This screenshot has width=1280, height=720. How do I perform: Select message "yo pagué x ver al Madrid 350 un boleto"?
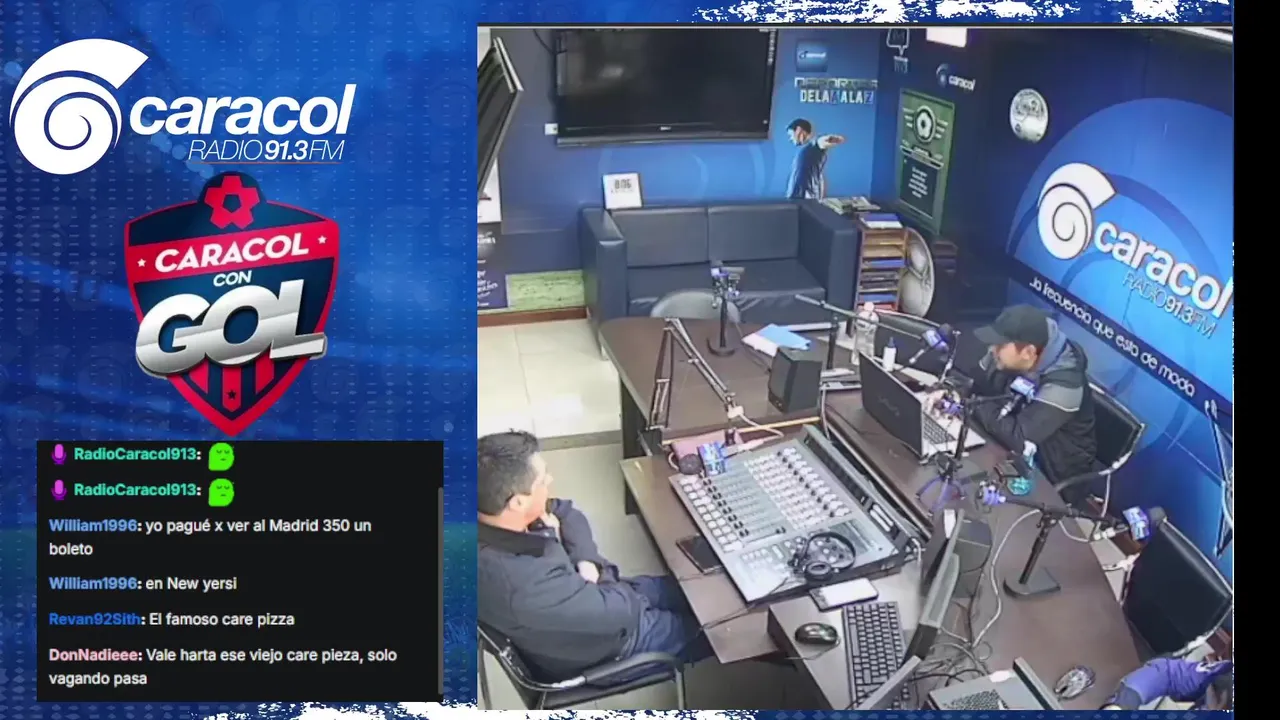(x=210, y=537)
